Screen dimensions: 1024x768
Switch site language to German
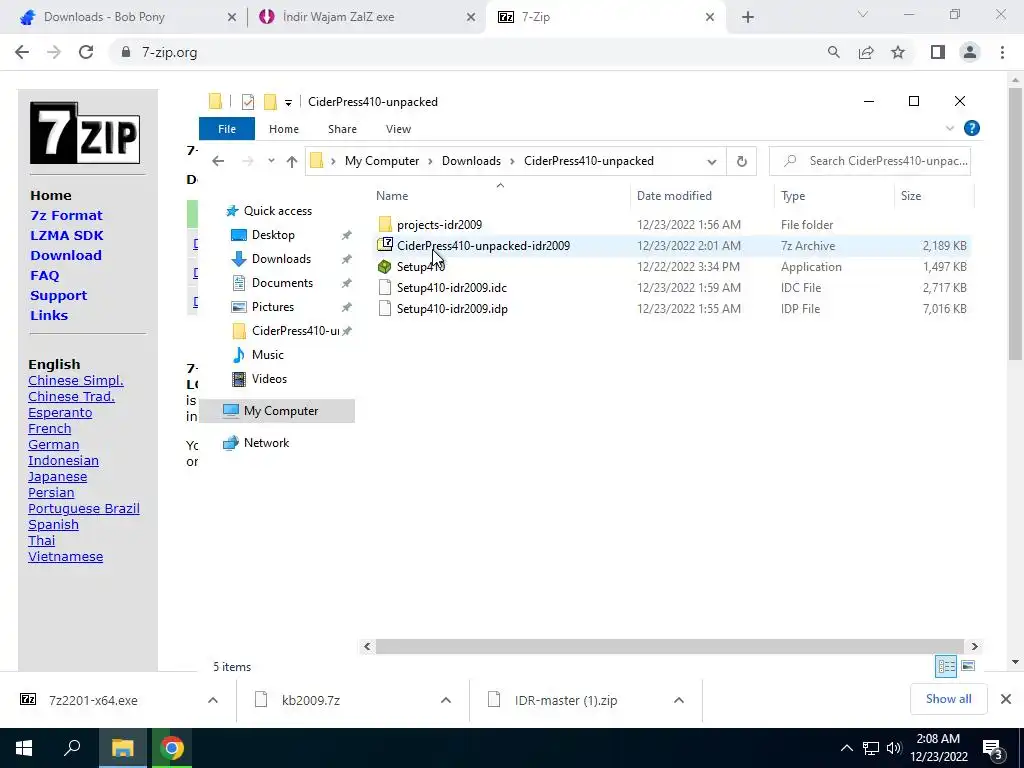[54, 445]
